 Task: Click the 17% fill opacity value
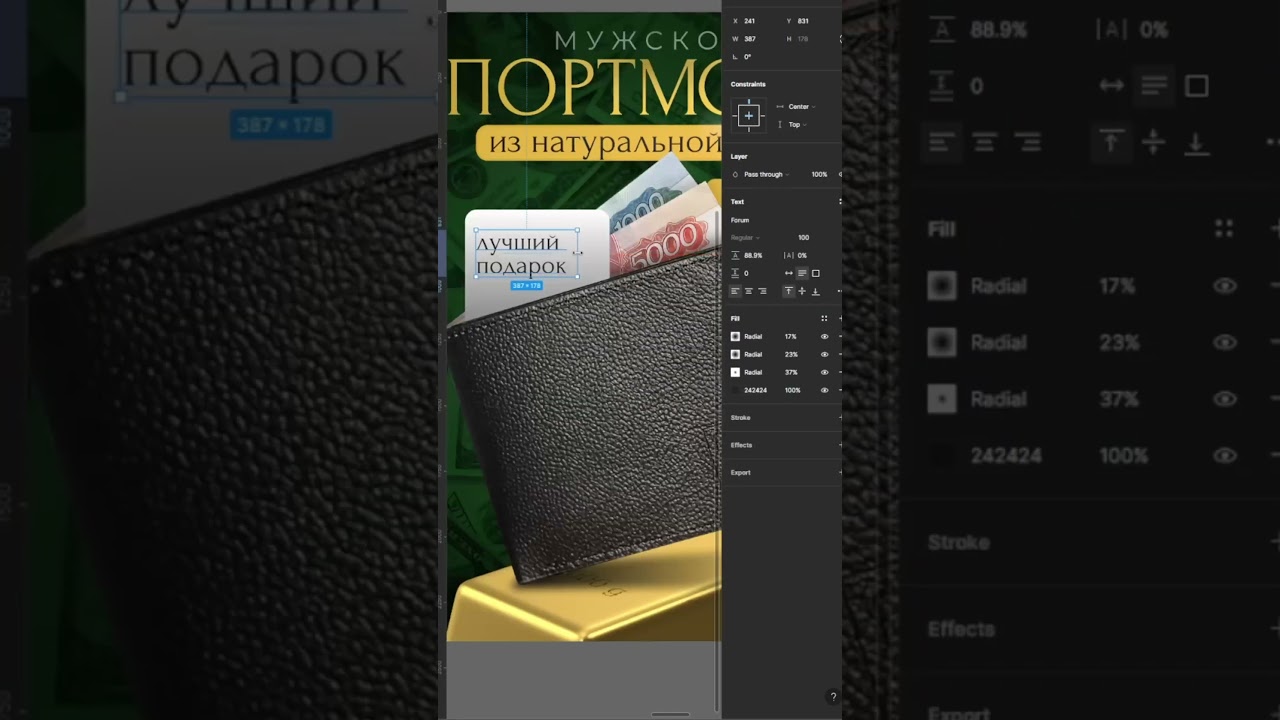coord(790,337)
